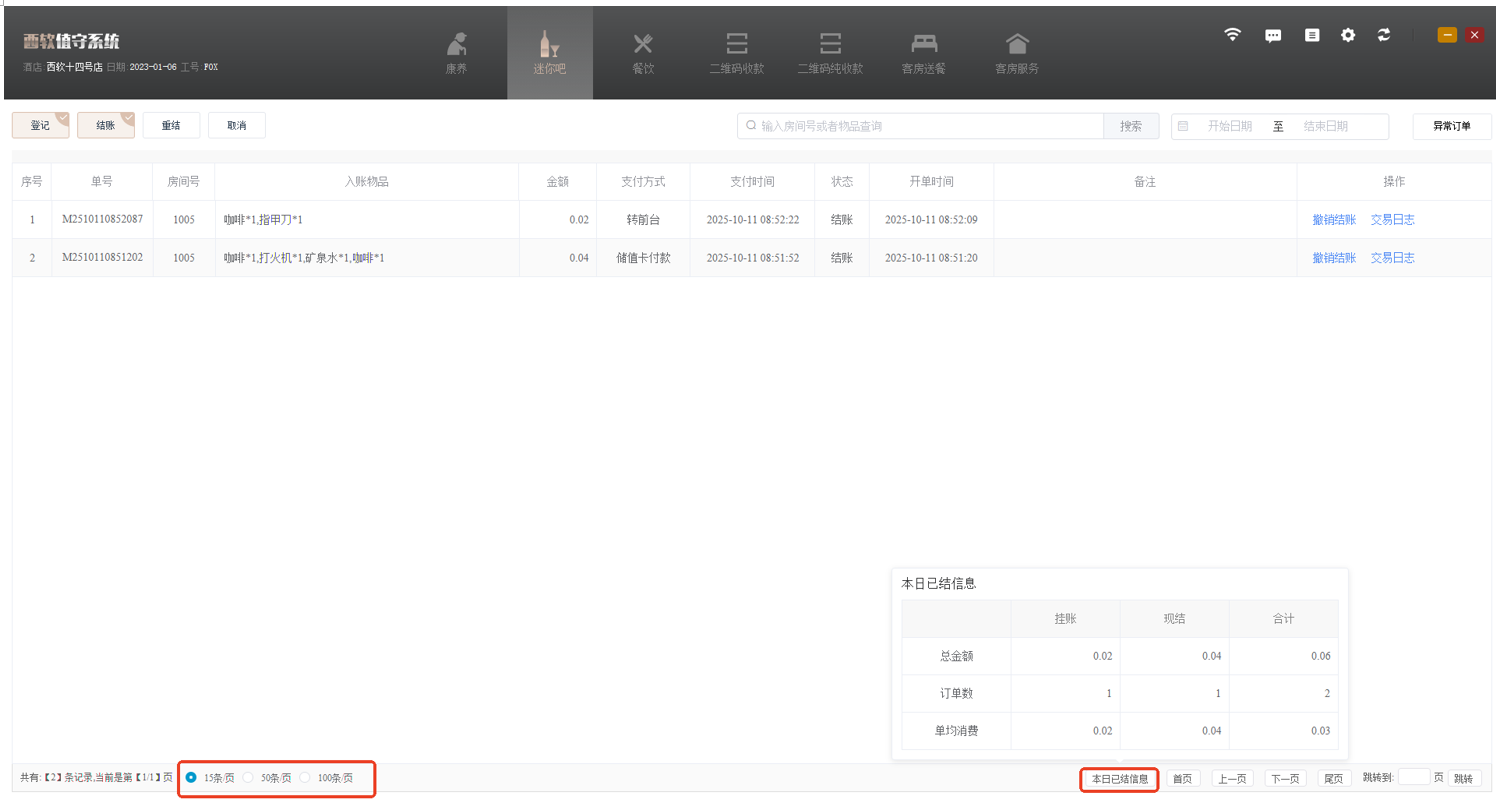
Task: Click the 本日已结信息 button
Action: coord(1119,779)
